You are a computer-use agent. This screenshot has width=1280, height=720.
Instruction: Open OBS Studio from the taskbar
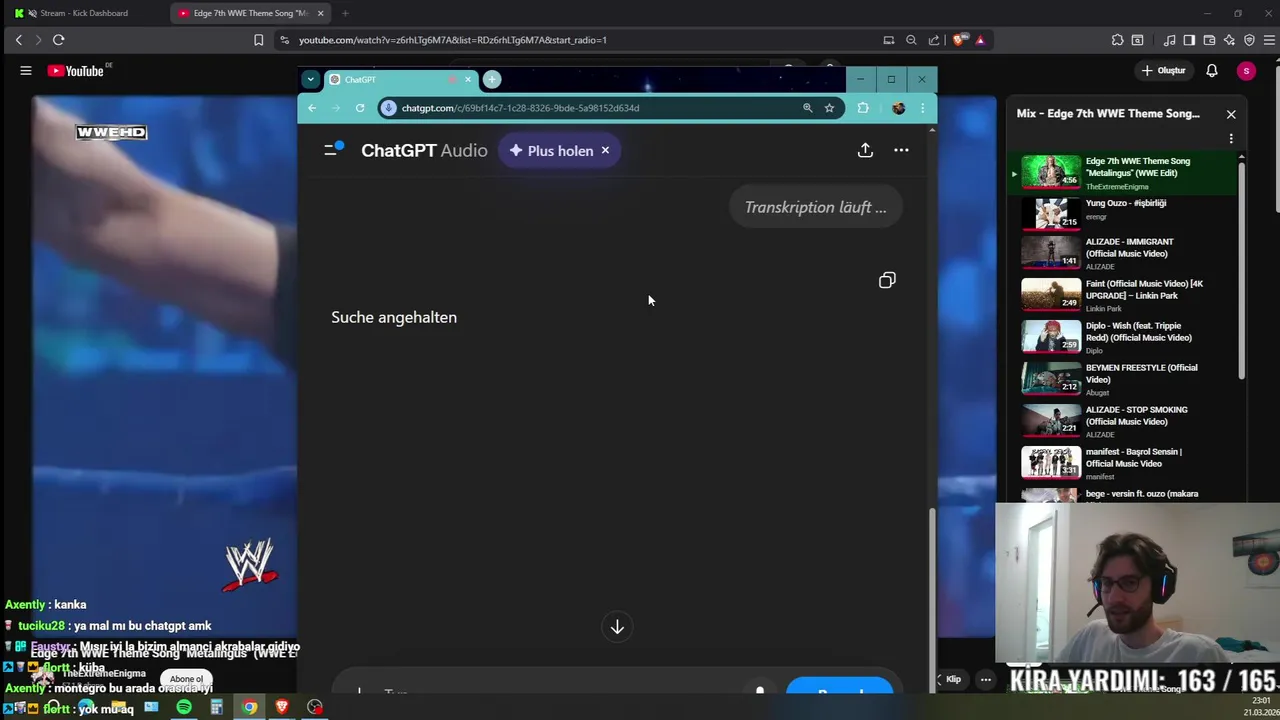[x=315, y=708]
